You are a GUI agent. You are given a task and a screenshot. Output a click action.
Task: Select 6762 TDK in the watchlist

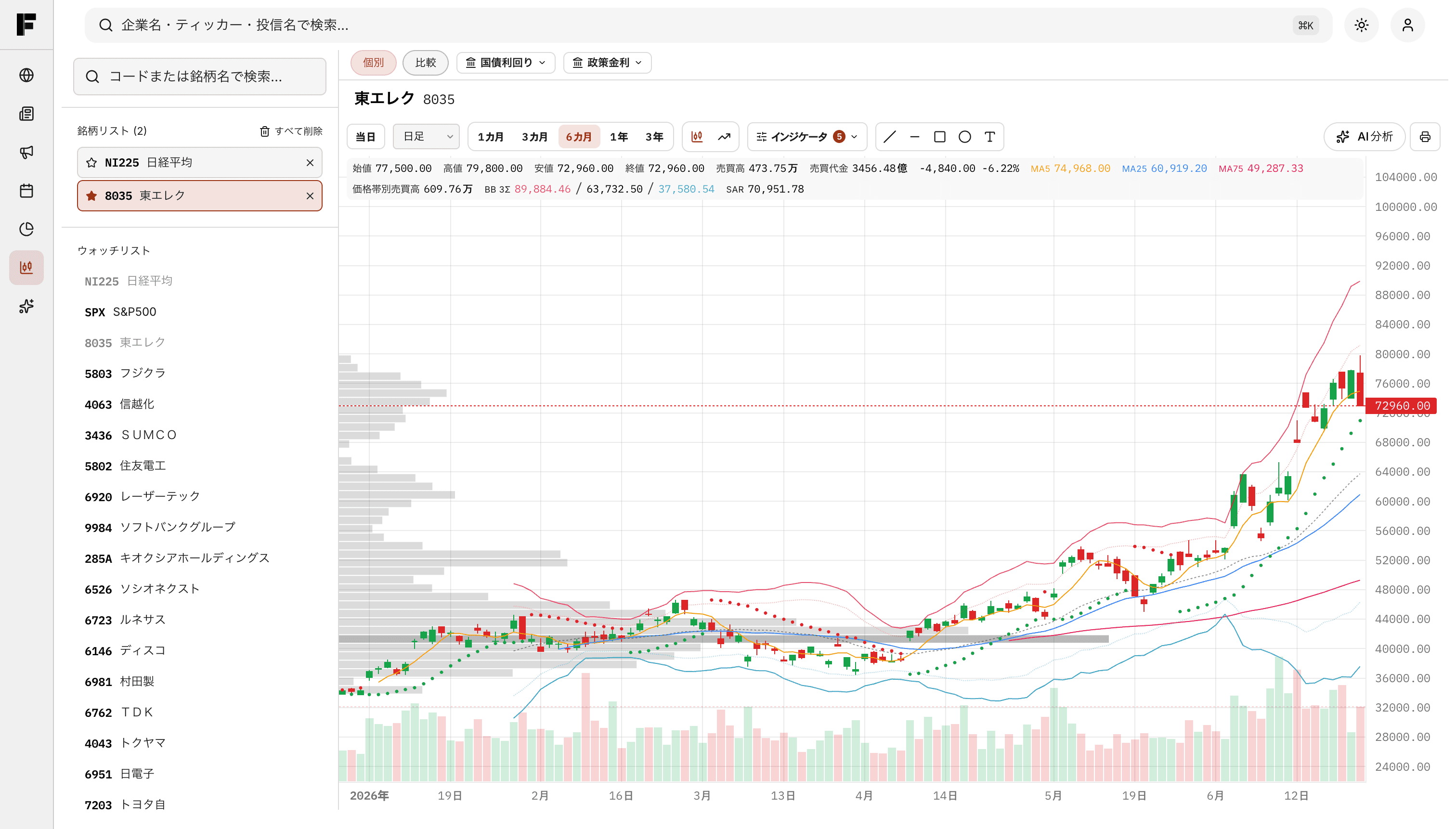[199, 712]
